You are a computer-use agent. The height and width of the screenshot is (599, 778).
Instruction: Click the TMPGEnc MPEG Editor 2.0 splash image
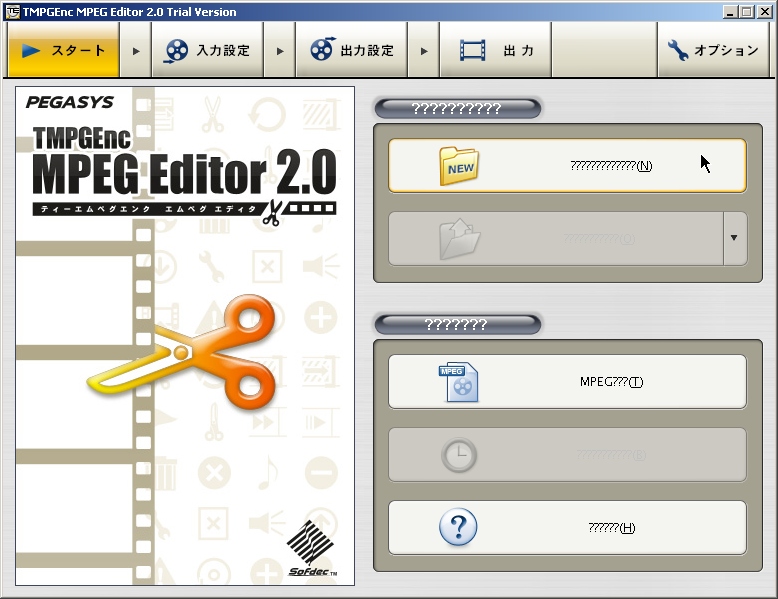[185, 336]
